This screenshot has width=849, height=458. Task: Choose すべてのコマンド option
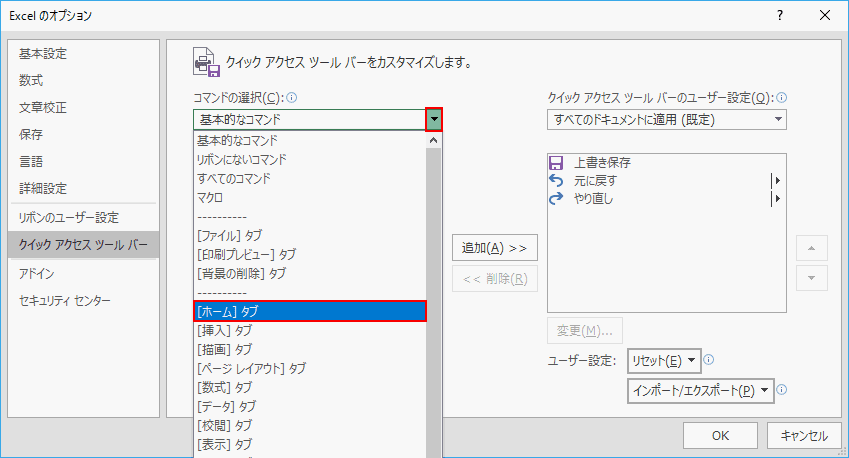coord(310,179)
